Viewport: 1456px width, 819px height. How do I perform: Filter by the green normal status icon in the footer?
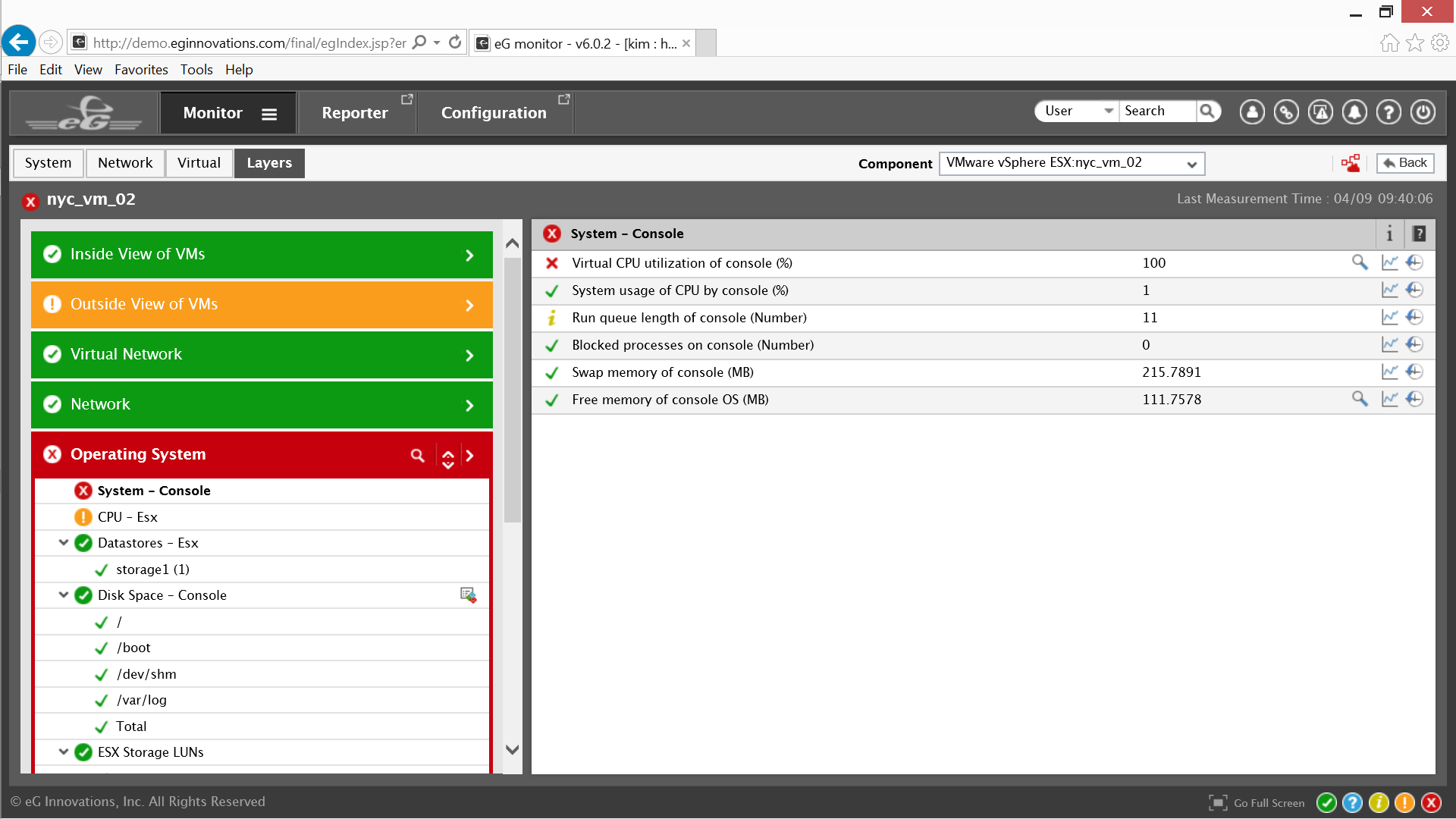pyautogui.click(x=1326, y=802)
